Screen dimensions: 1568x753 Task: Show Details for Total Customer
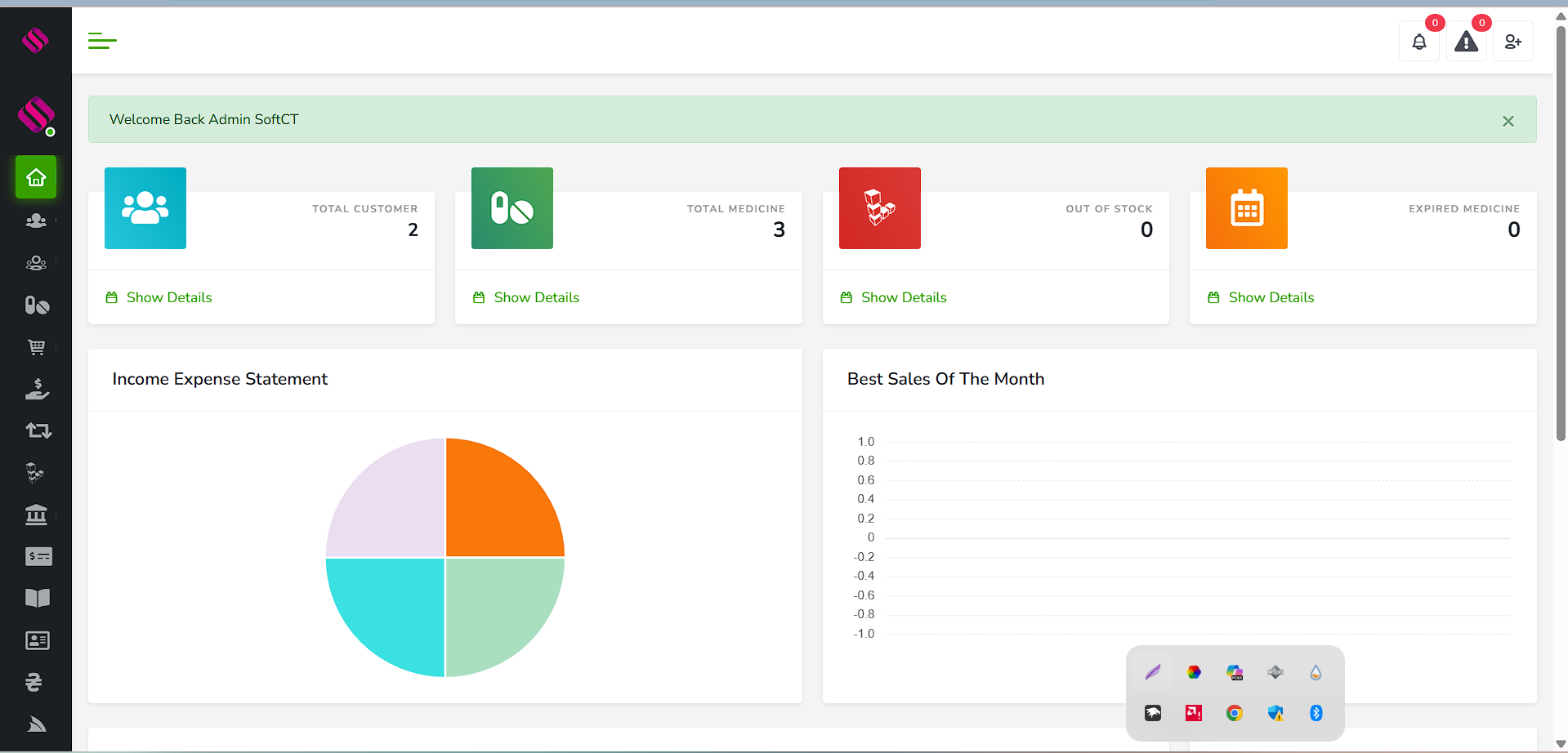coord(168,297)
